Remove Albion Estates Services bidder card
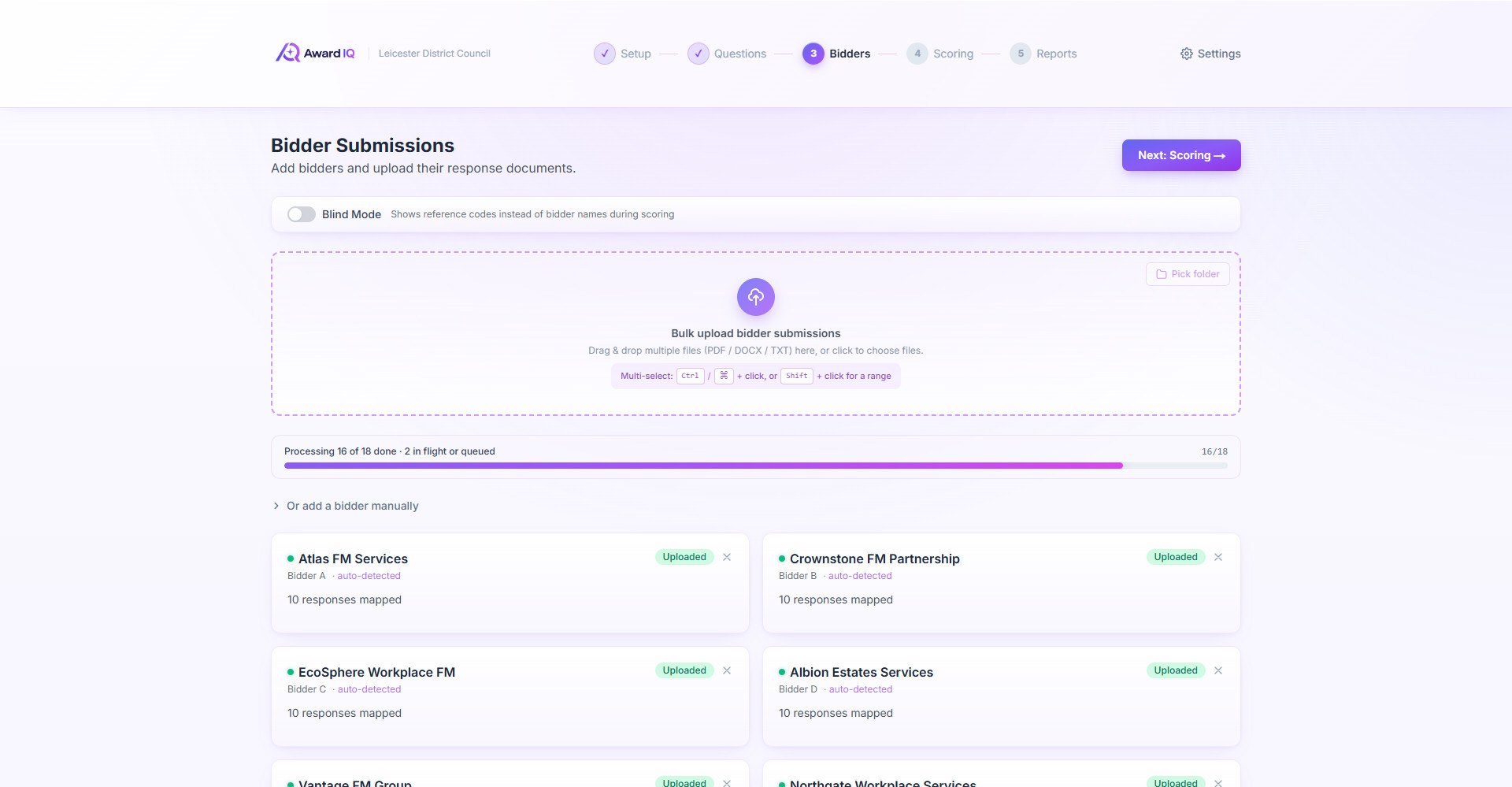This screenshot has height=787, width=1512. point(1218,670)
